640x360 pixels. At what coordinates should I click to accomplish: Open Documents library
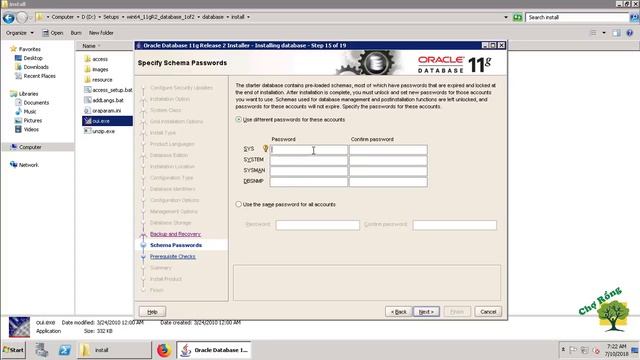pos(32,102)
